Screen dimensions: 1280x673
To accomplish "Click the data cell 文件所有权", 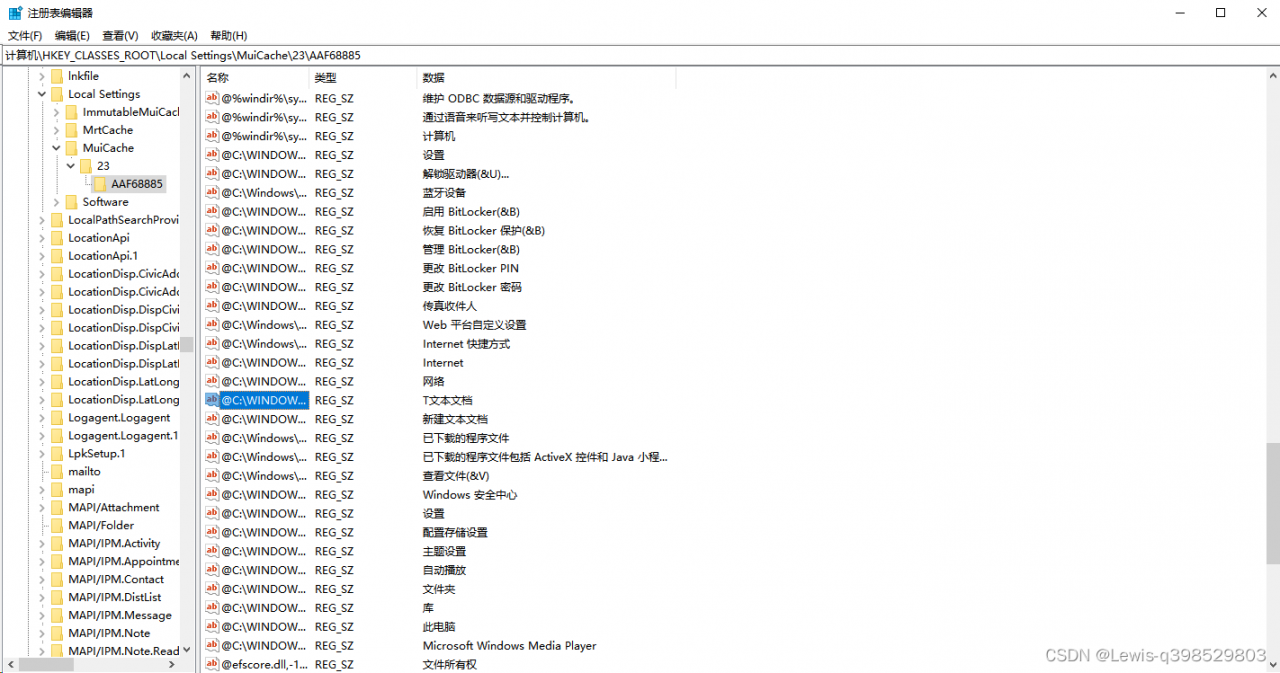I will click(449, 664).
